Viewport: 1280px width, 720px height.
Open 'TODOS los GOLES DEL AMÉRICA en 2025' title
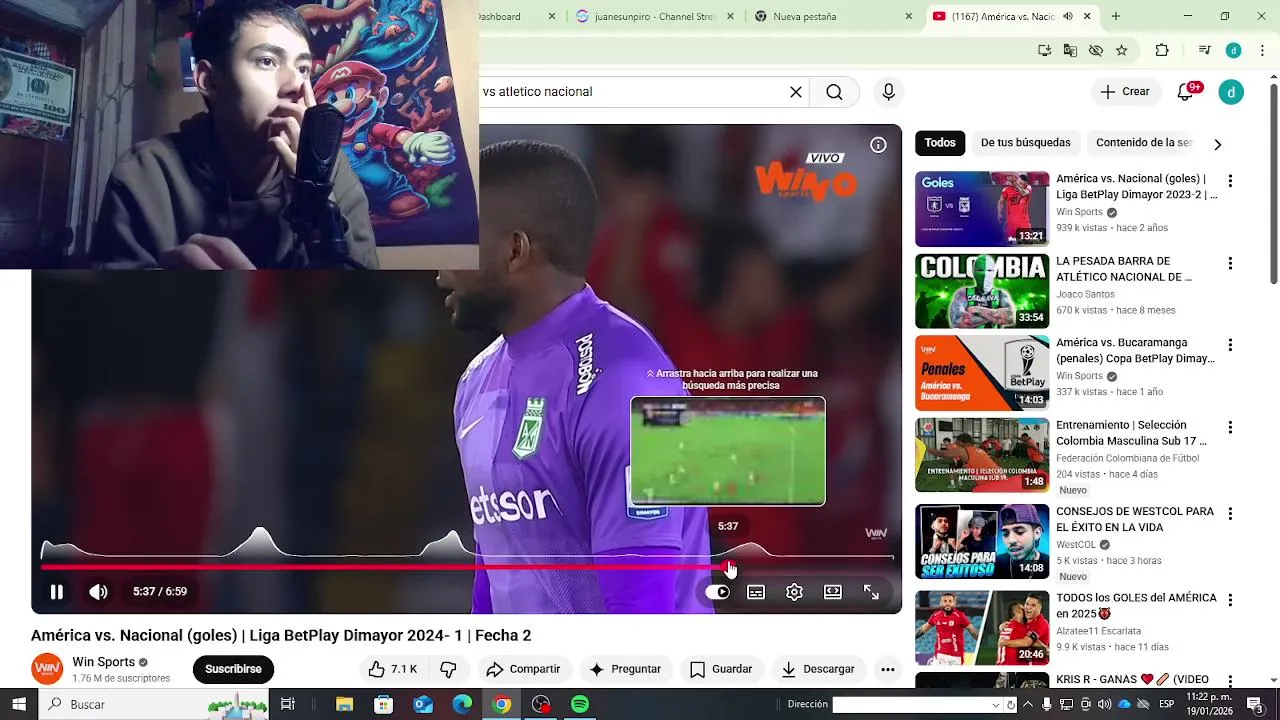pyautogui.click(x=1136, y=606)
